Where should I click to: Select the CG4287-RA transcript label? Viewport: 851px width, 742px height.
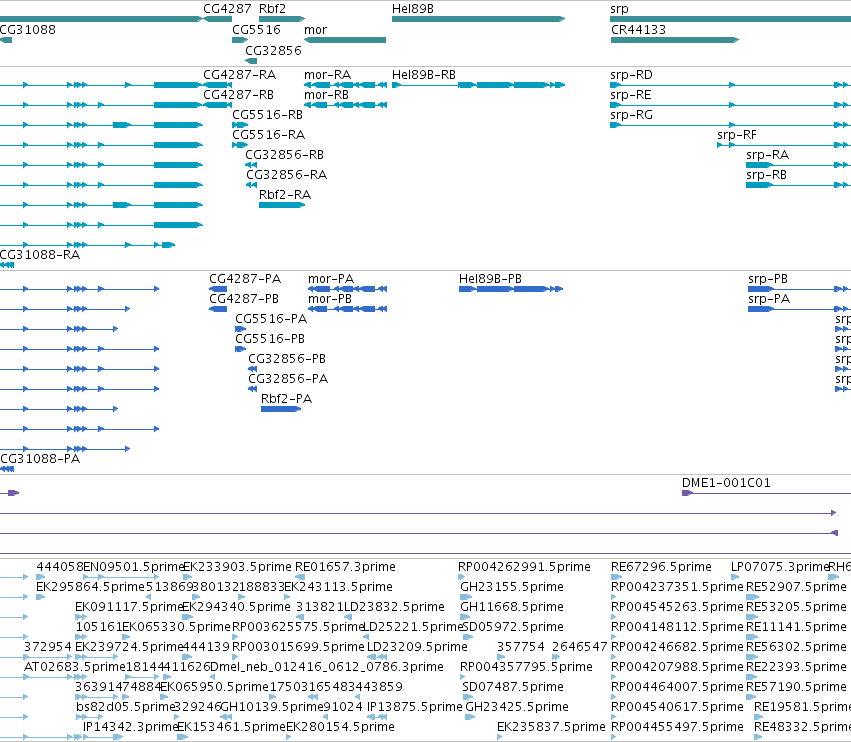coord(239,75)
